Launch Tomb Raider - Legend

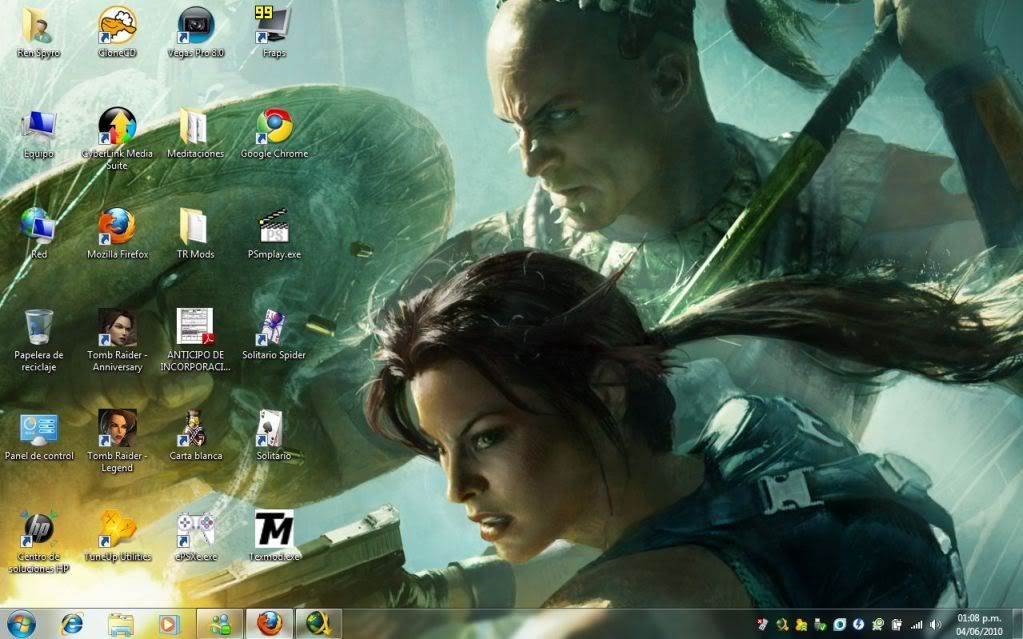pyautogui.click(x=117, y=430)
